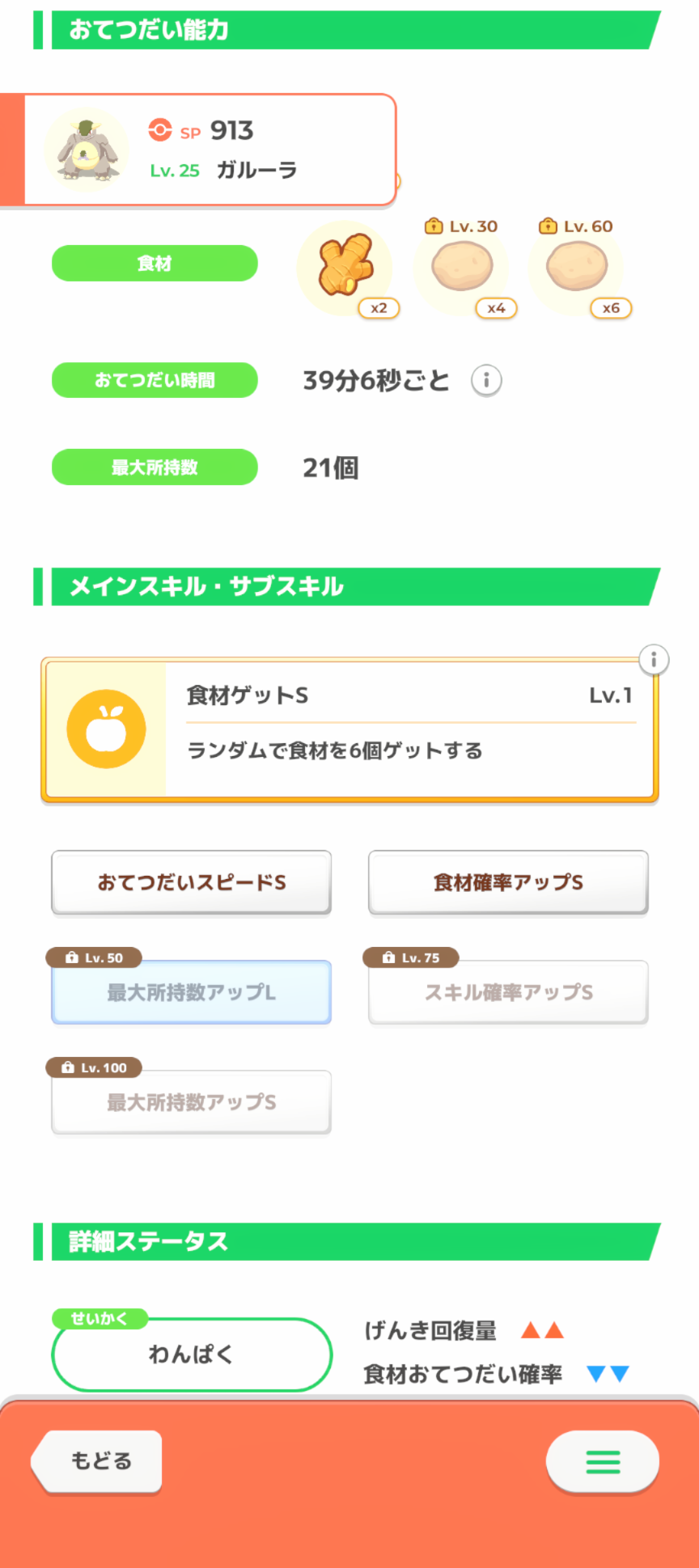
Task: Tap the おてつだい時間 green label
Action: tap(155, 380)
